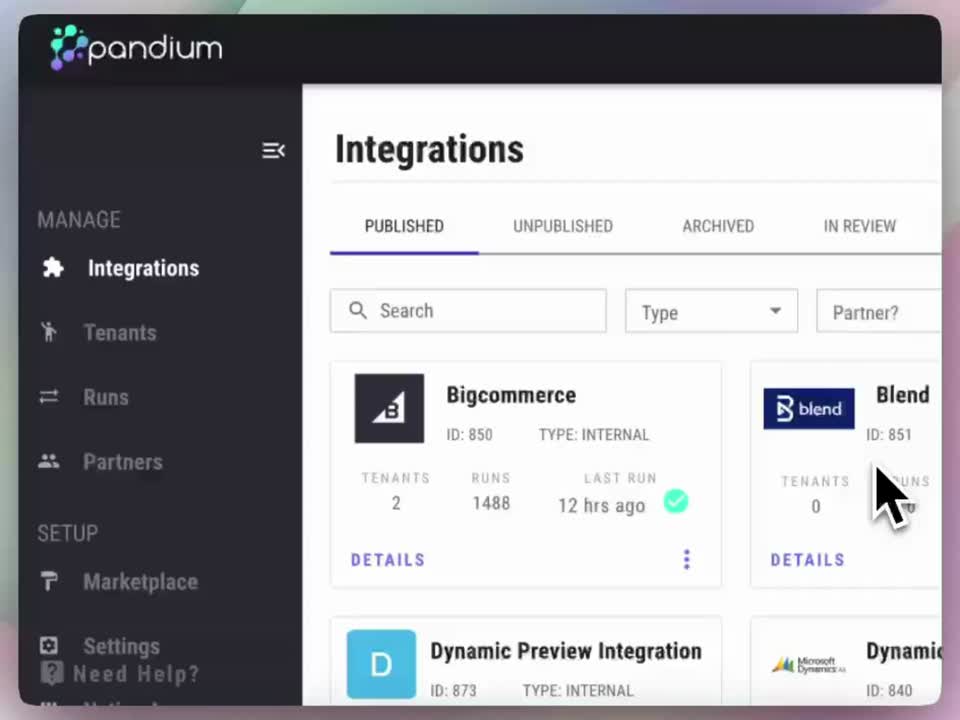This screenshot has height=720, width=960.
Task: Switch to the Archived tab
Action: 718,226
